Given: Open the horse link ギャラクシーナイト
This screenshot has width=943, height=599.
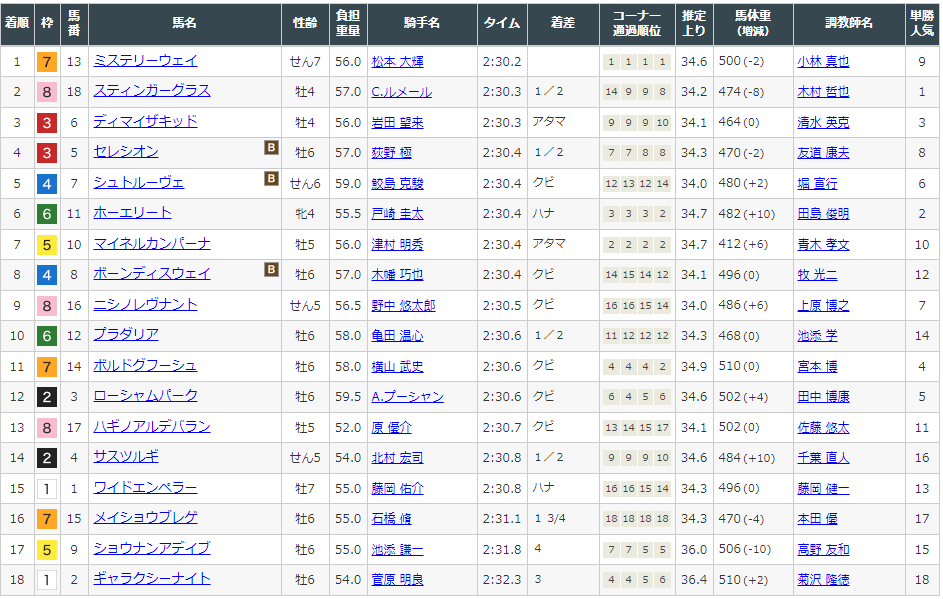Looking at the screenshot, I should coord(152,579).
